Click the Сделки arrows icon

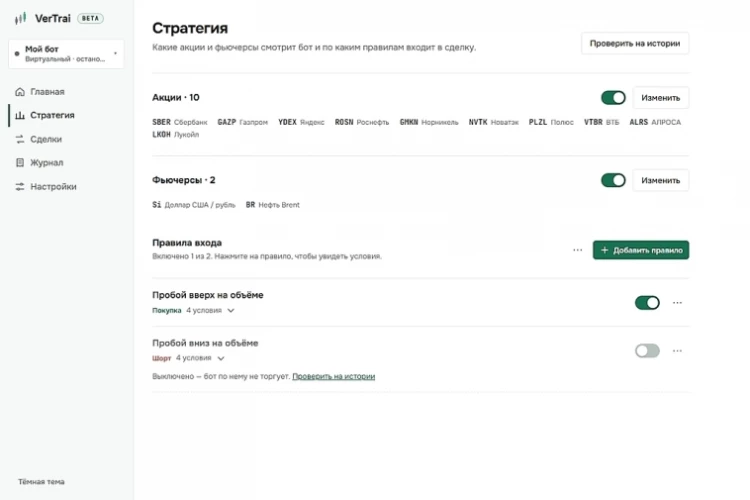pos(20,139)
